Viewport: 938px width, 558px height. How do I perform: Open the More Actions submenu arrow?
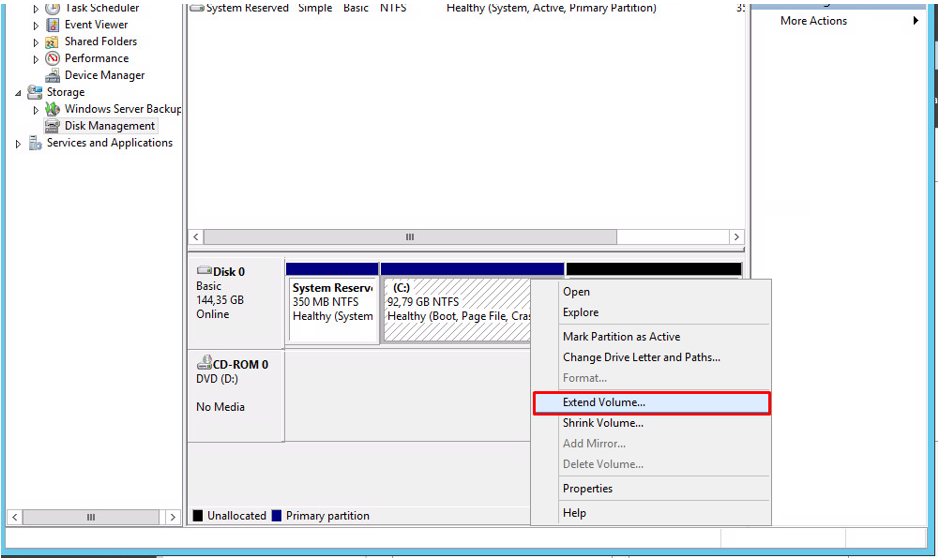coord(915,21)
